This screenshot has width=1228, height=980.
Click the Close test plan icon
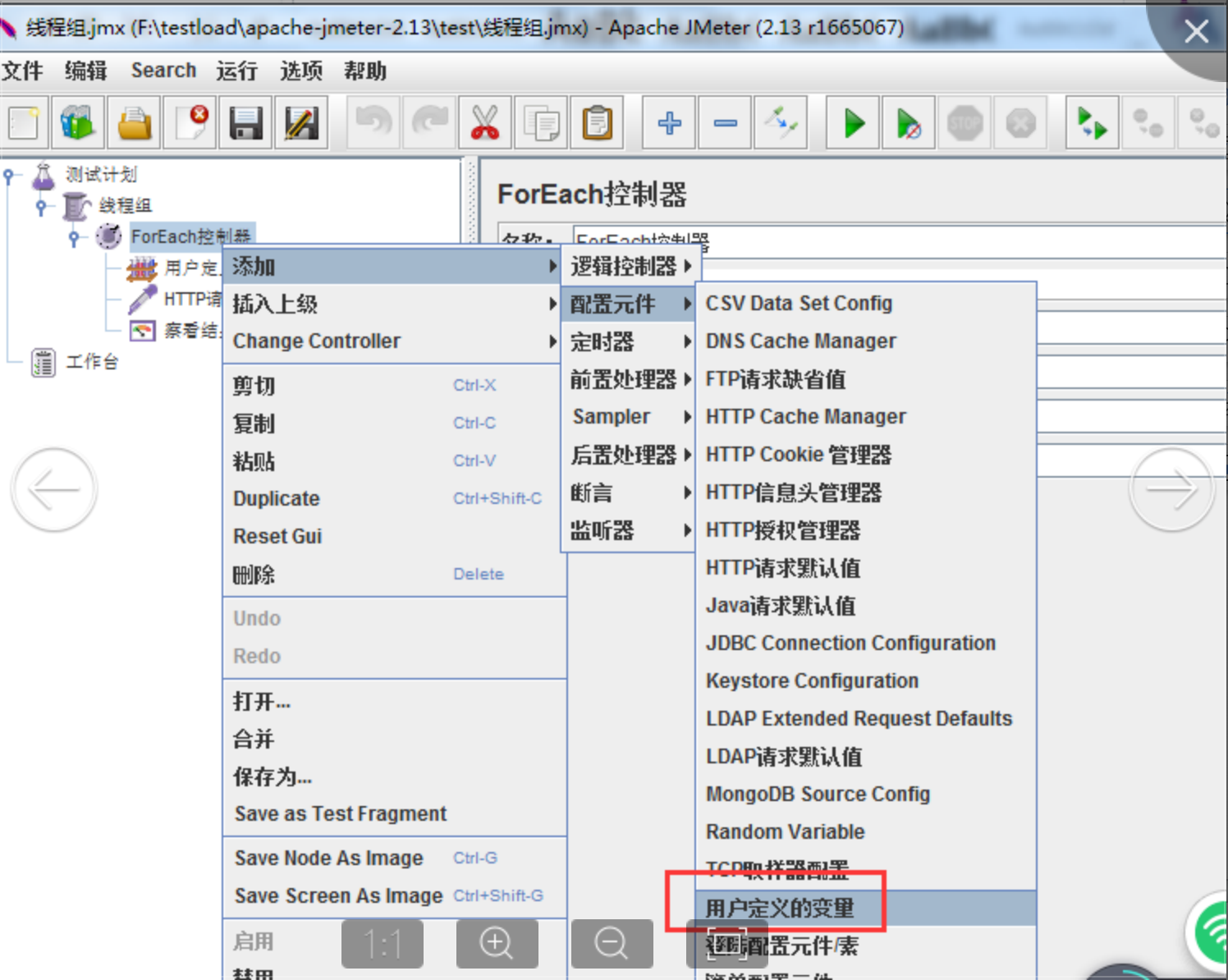click(x=190, y=123)
